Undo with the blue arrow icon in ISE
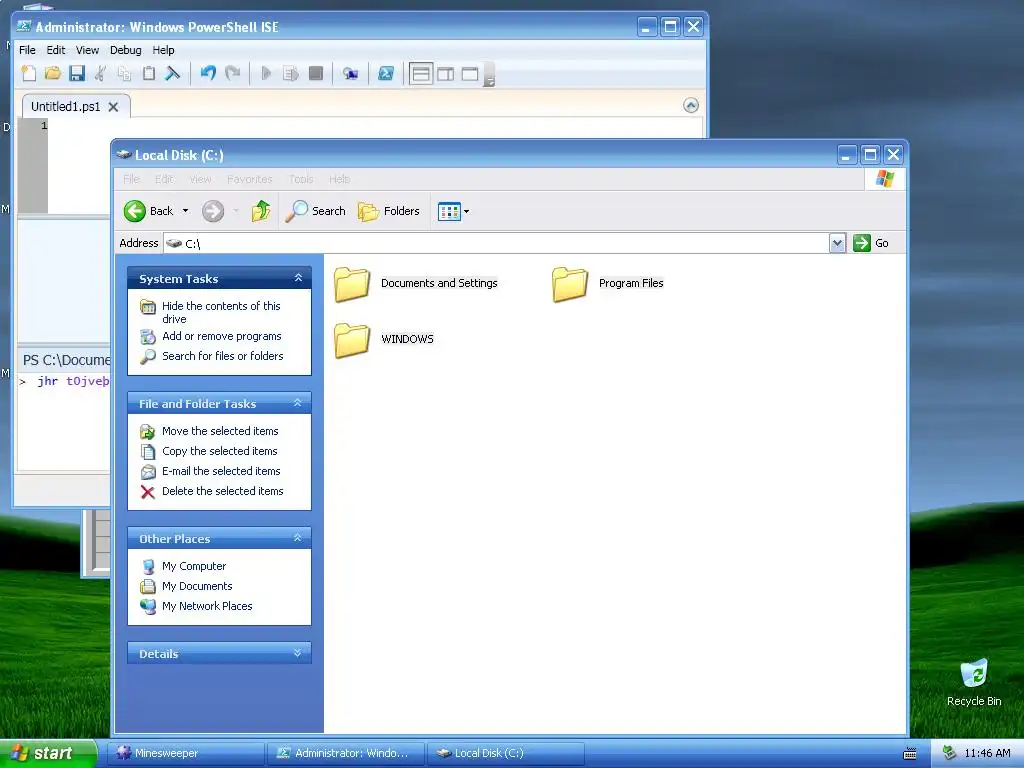This screenshot has width=1024, height=768. click(x=208, y=73)
